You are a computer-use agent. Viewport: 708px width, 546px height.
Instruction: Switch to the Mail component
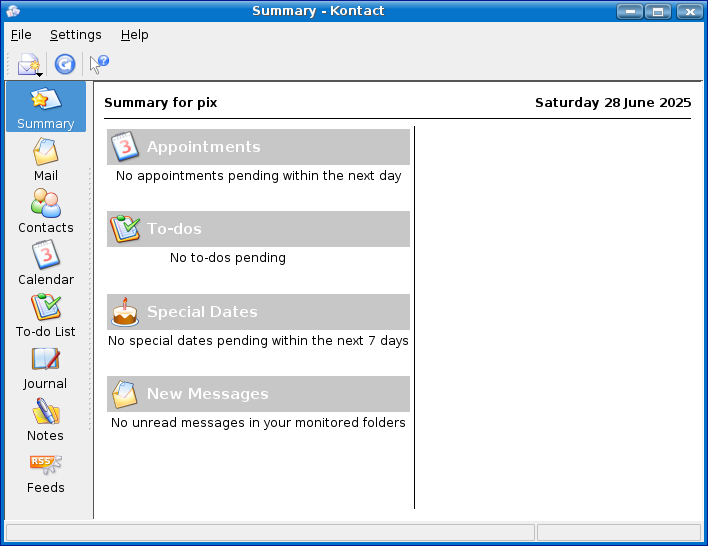[x=46, y=160]
